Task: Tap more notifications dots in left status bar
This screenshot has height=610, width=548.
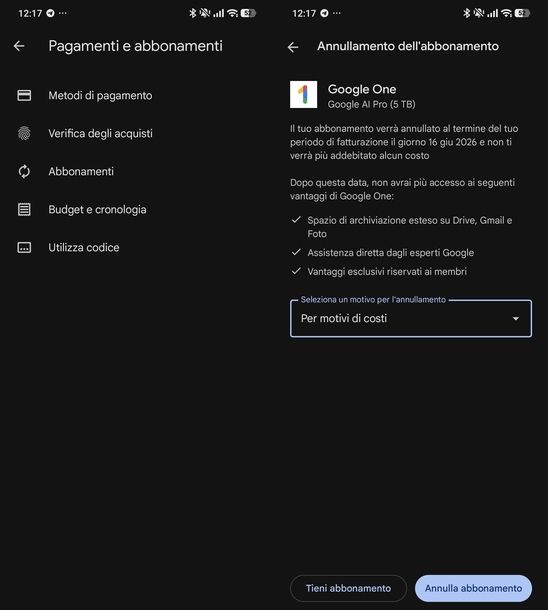Action: (x=63, y=13)
